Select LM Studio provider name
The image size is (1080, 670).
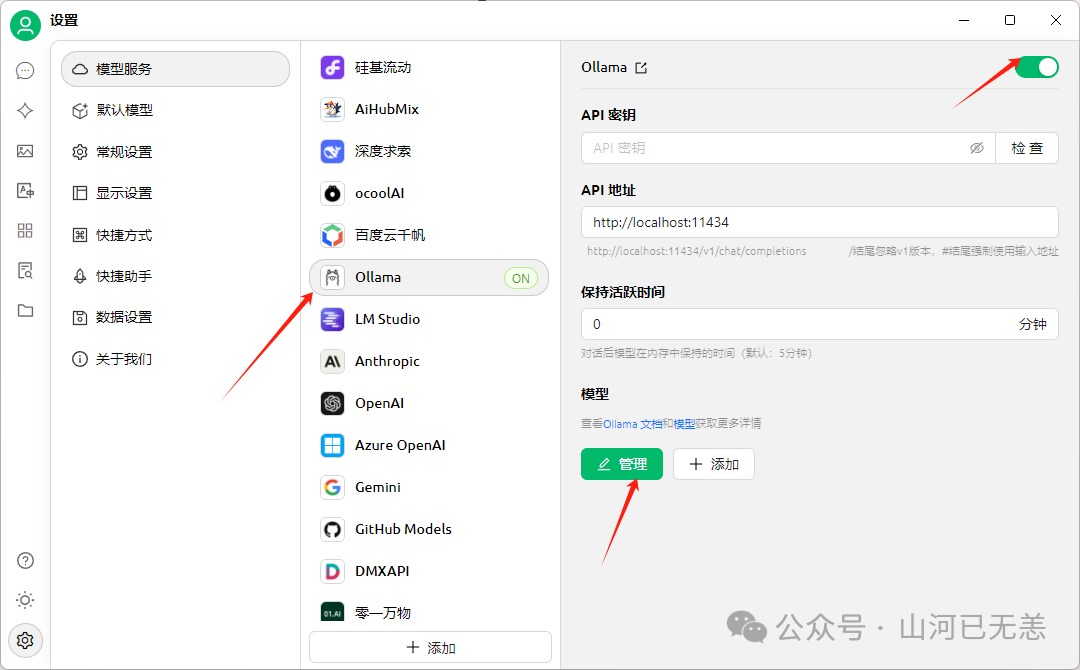(x=387, y=320)
